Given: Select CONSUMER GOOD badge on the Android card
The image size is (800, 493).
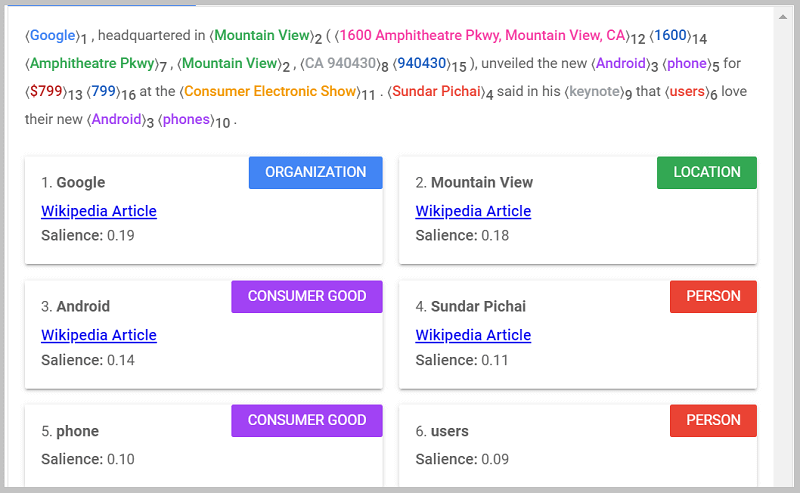Looking at the screenshot, I should (307, 296).
